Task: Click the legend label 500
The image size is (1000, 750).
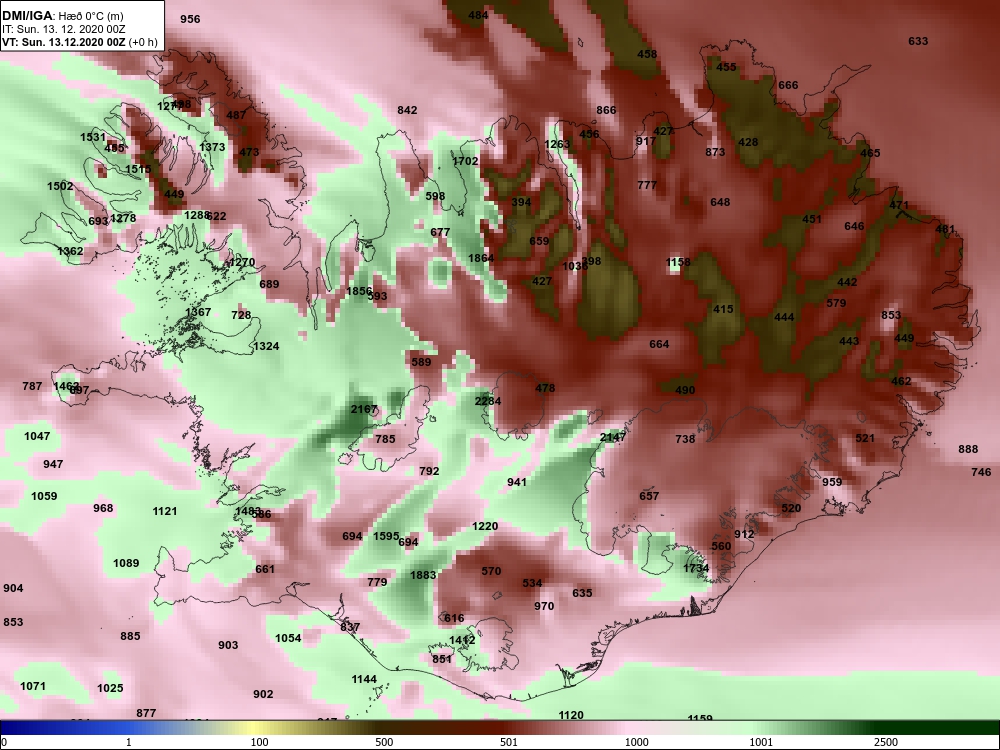Action: coord(384,742)
